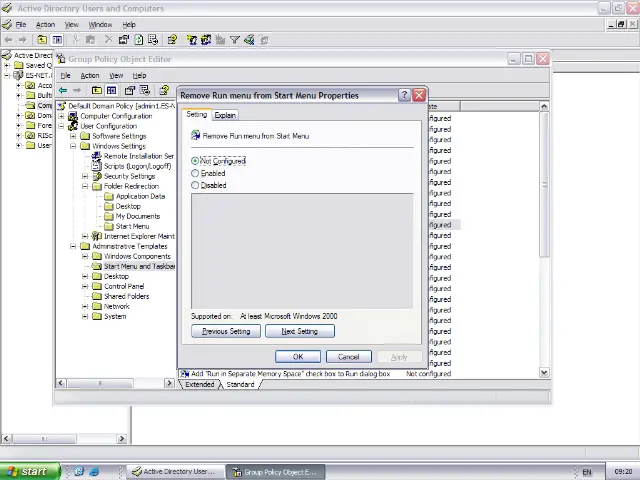This screenshot has height=480, width=640.
Task: Click the OK button
Action: coord(298,356)
